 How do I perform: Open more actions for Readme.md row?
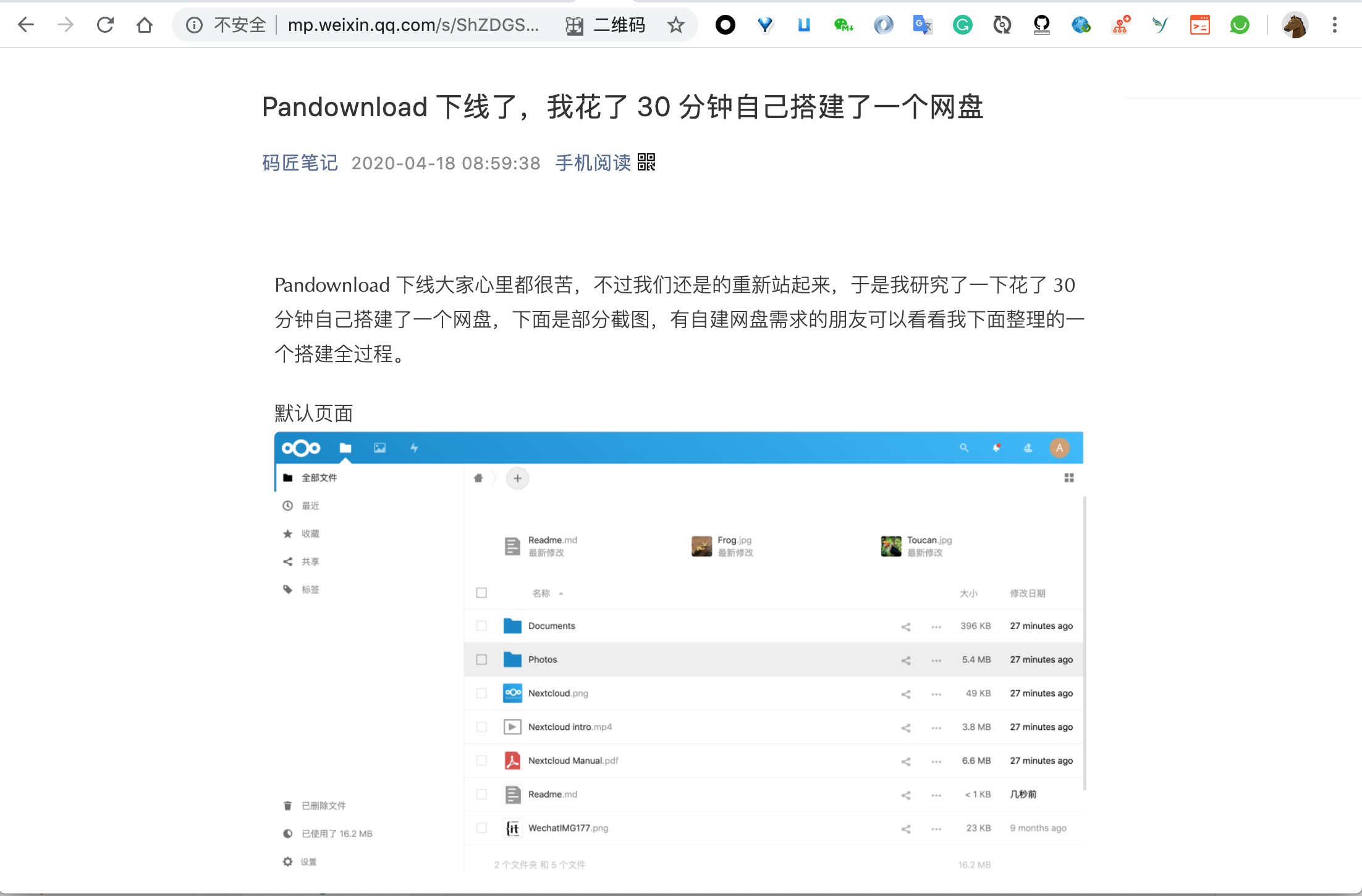point(936,795)
